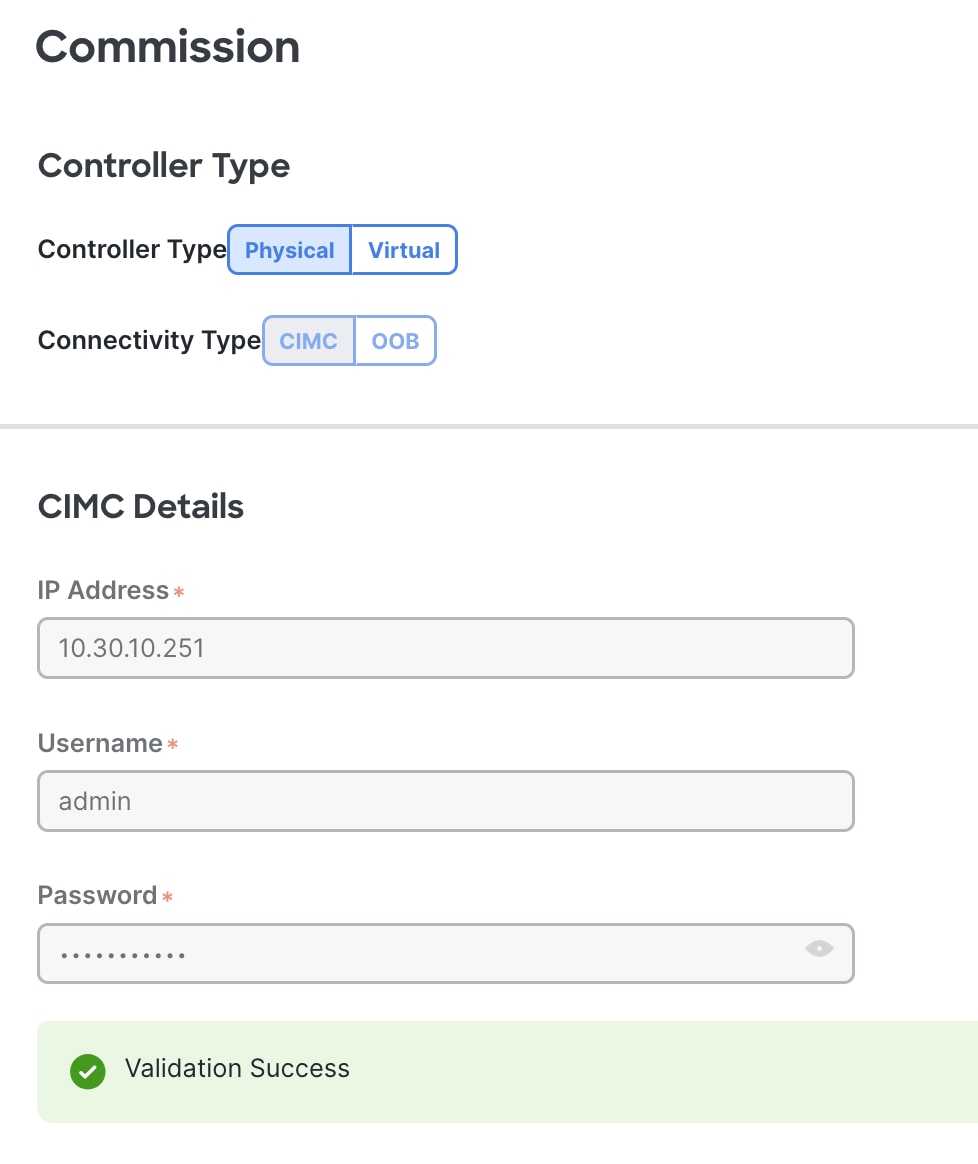
Task: Select CIMC as connectivity type
Action: [x=308, y=341]
